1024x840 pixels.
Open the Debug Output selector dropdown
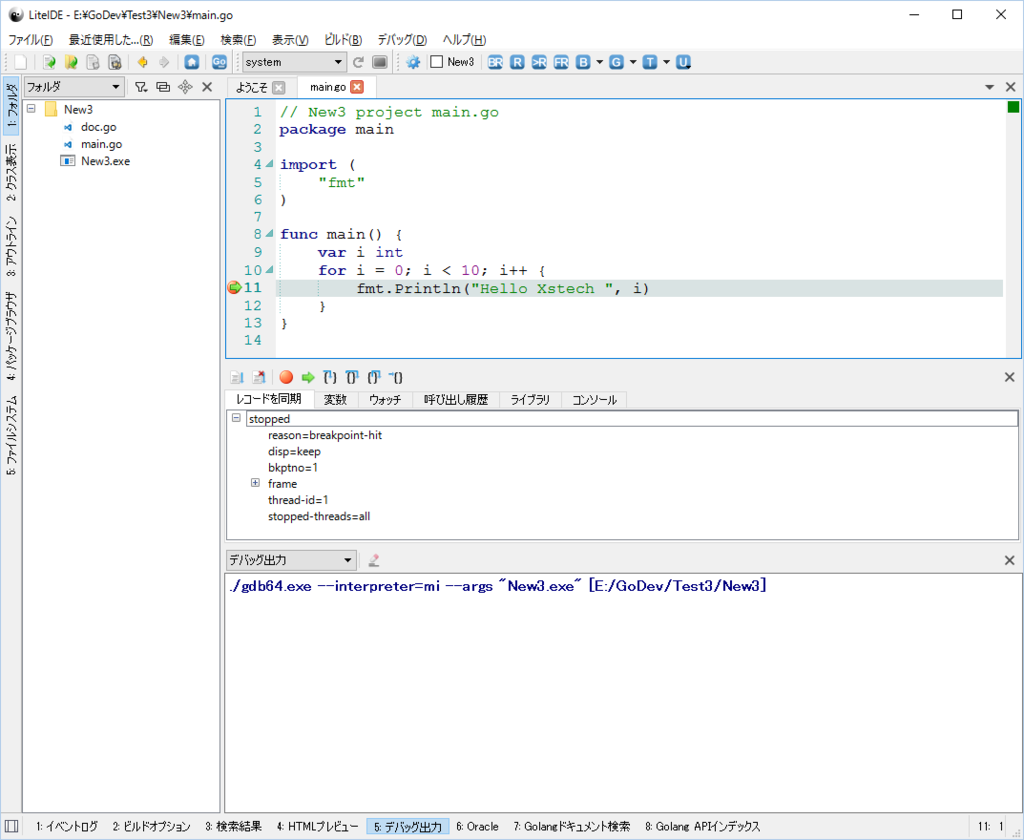click(291, 560)
